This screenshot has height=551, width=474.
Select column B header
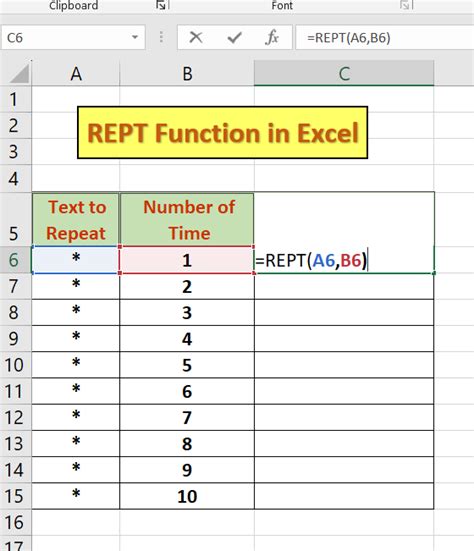187,73
